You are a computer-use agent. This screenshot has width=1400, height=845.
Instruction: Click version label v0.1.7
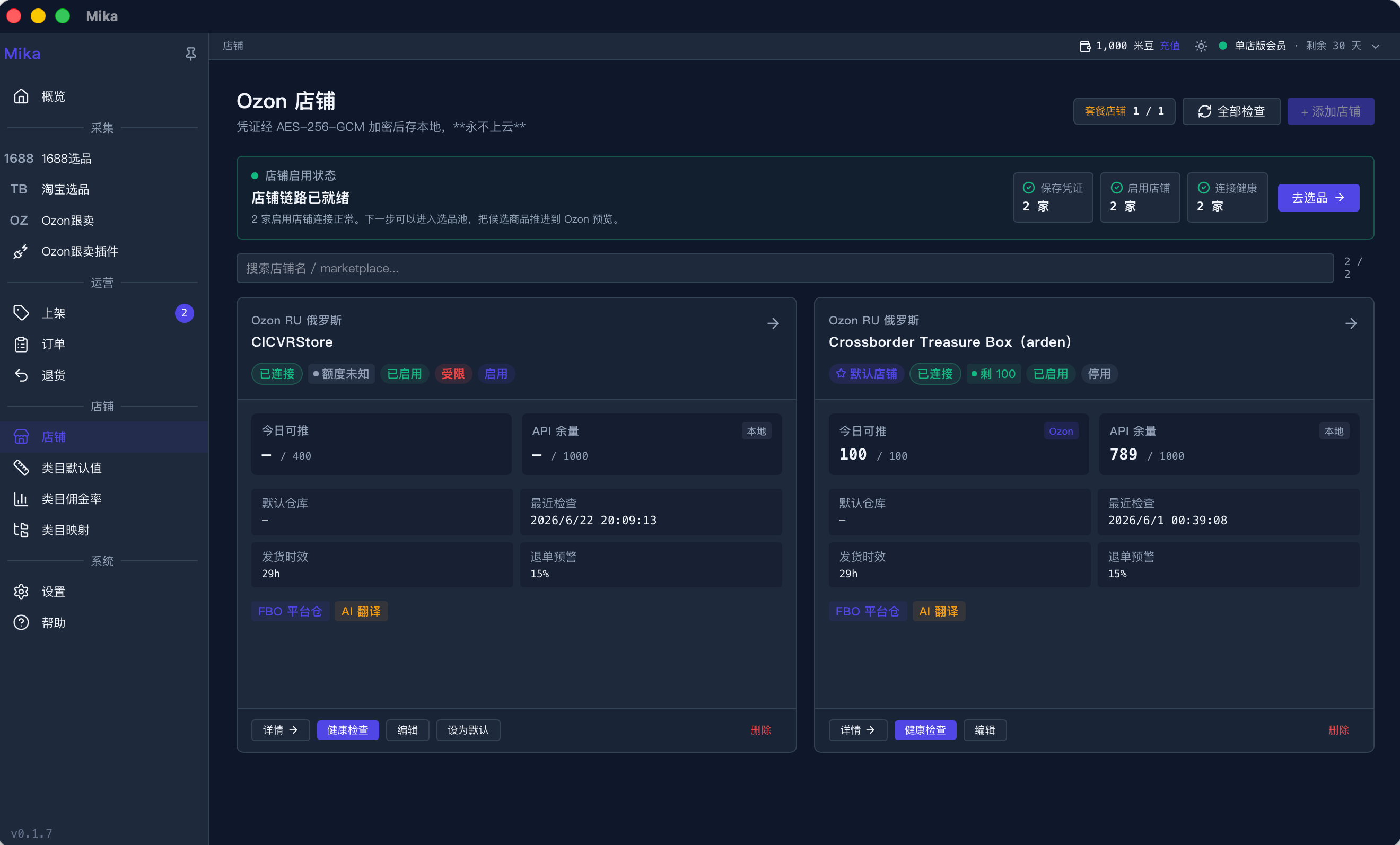(32, 833)
